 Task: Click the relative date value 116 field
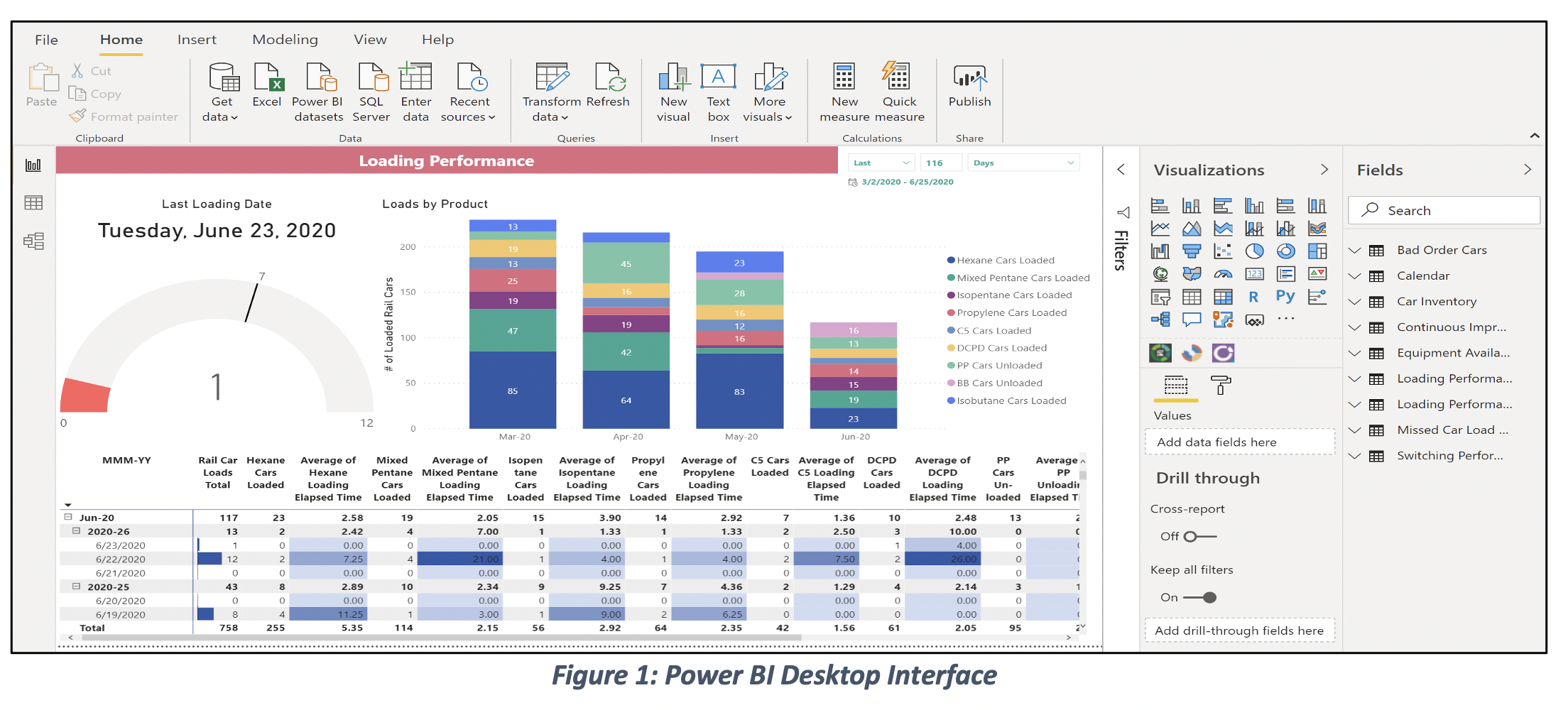point(941,163)
